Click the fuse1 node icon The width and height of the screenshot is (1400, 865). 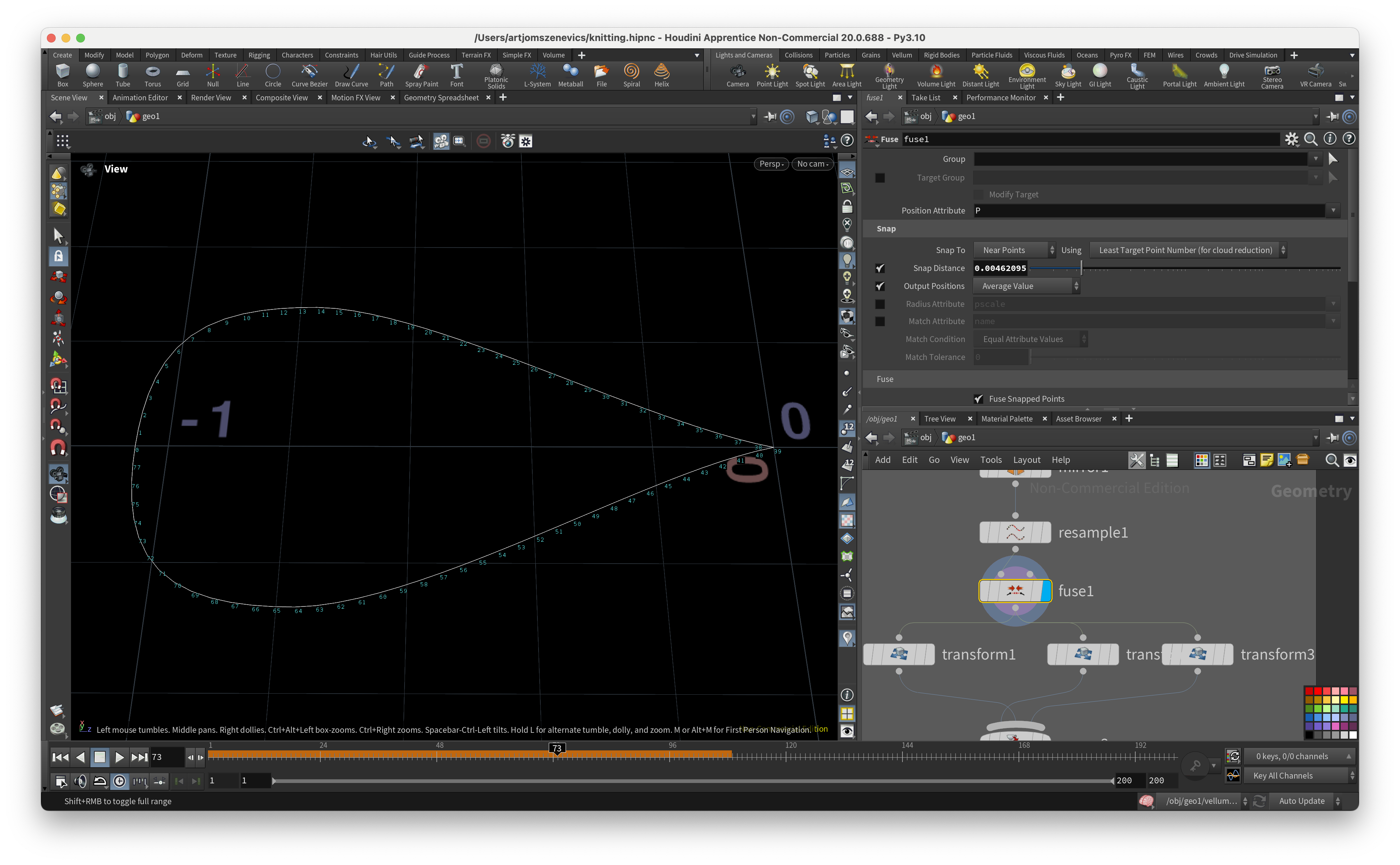click(1015, 591)
